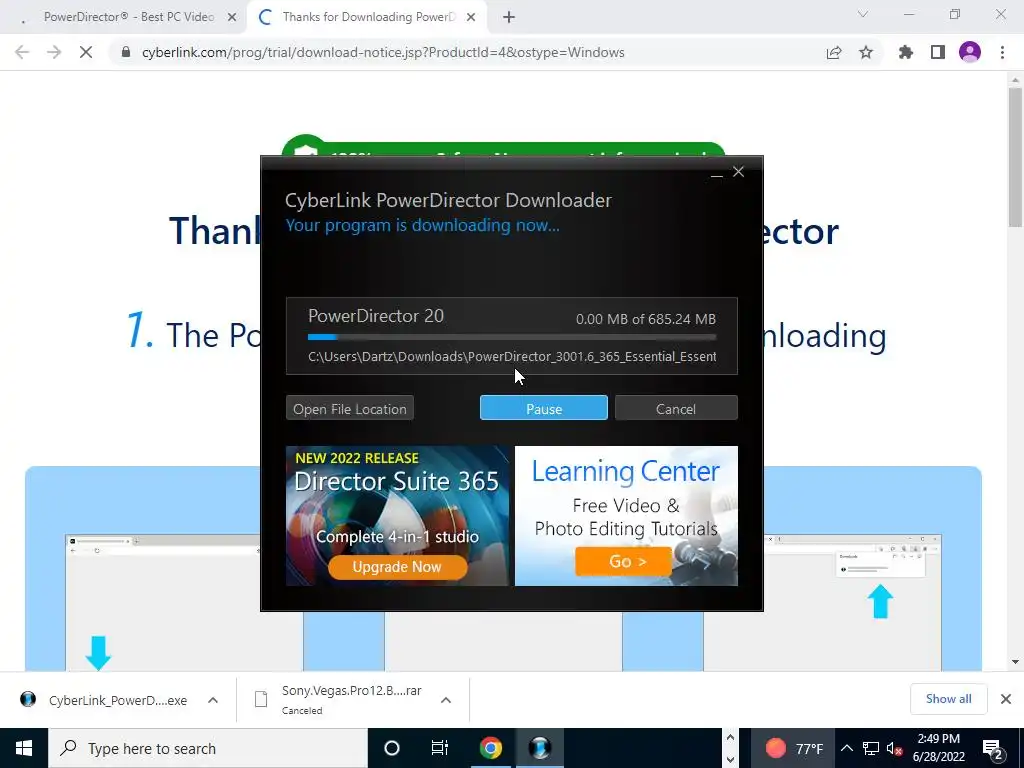The height and width of the screenshot is (768, 1024).
Task: Open a new browser tab
Action: 509,18
